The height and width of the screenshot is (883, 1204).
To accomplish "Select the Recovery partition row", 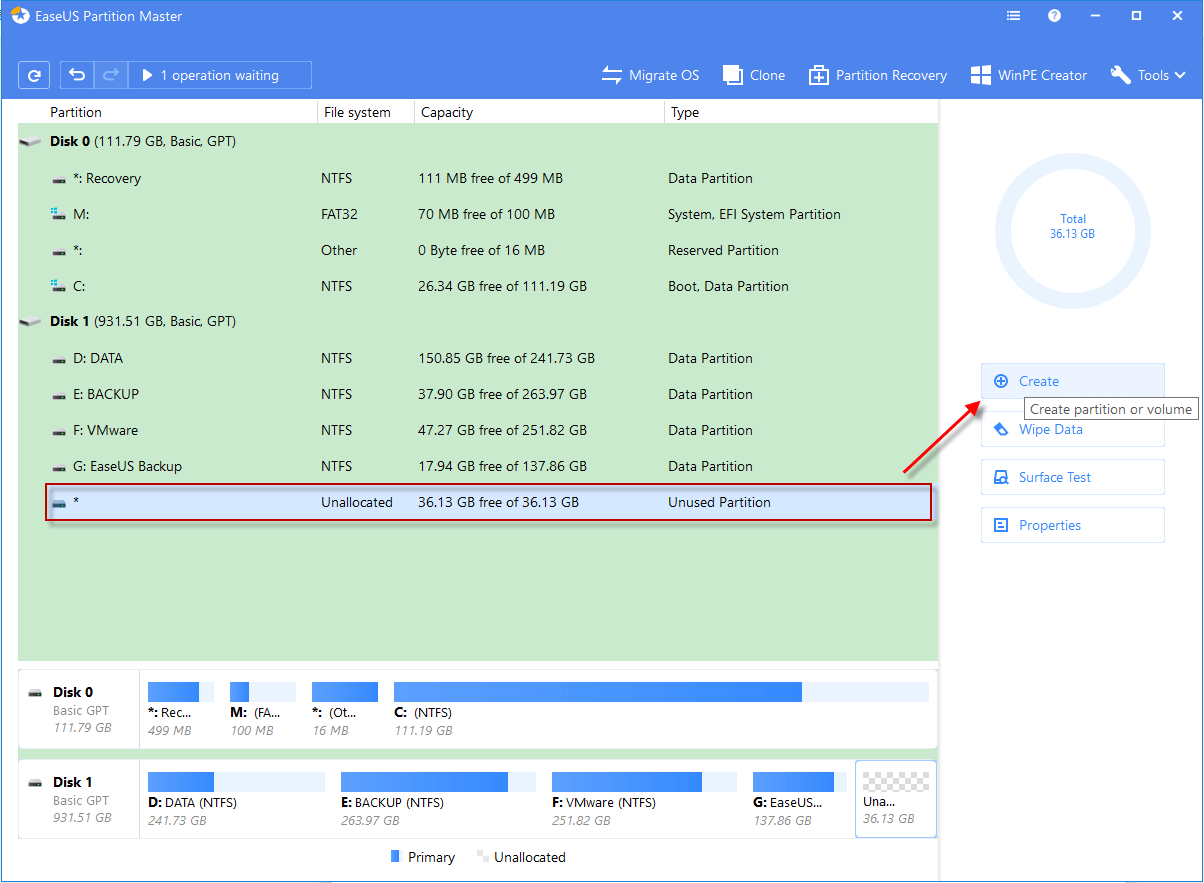I will point(478,178).
